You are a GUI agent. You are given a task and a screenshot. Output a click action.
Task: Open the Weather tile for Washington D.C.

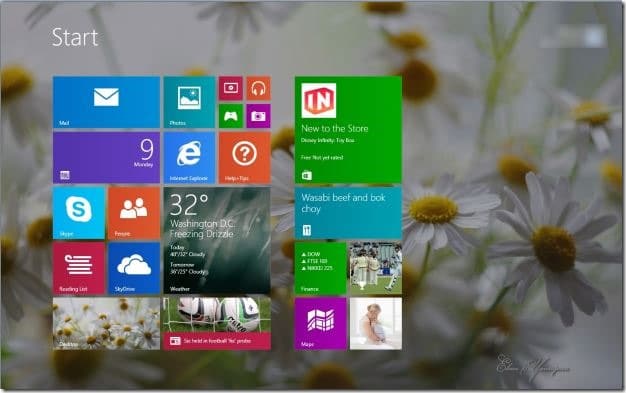click(217, 240)
